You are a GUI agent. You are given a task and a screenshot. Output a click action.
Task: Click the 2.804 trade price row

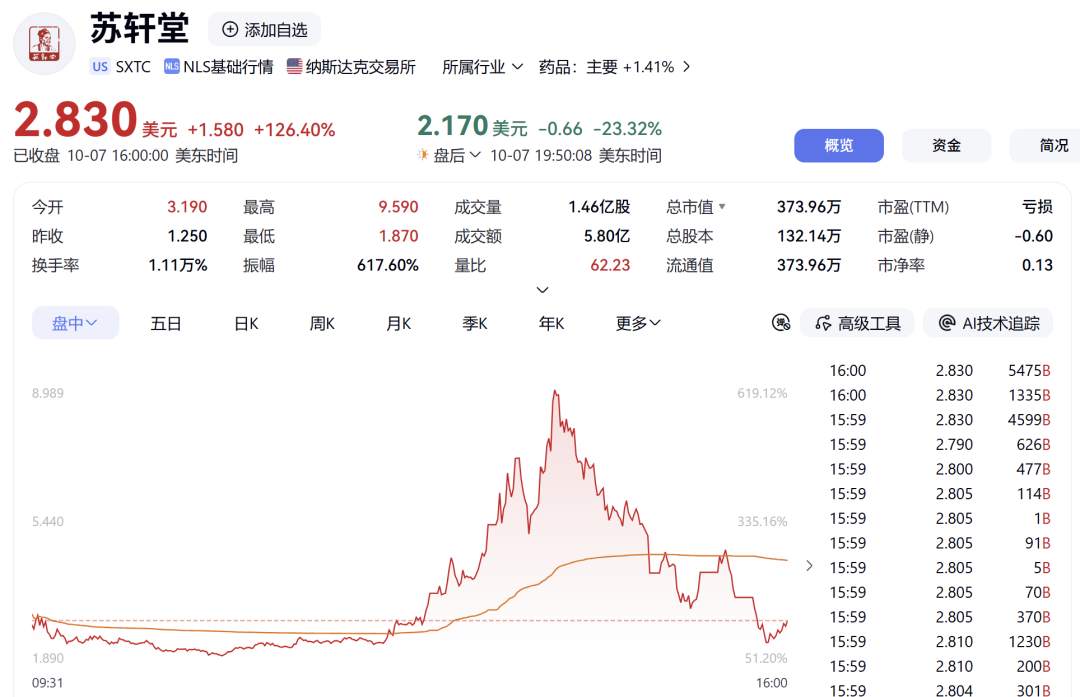(939, 689)
